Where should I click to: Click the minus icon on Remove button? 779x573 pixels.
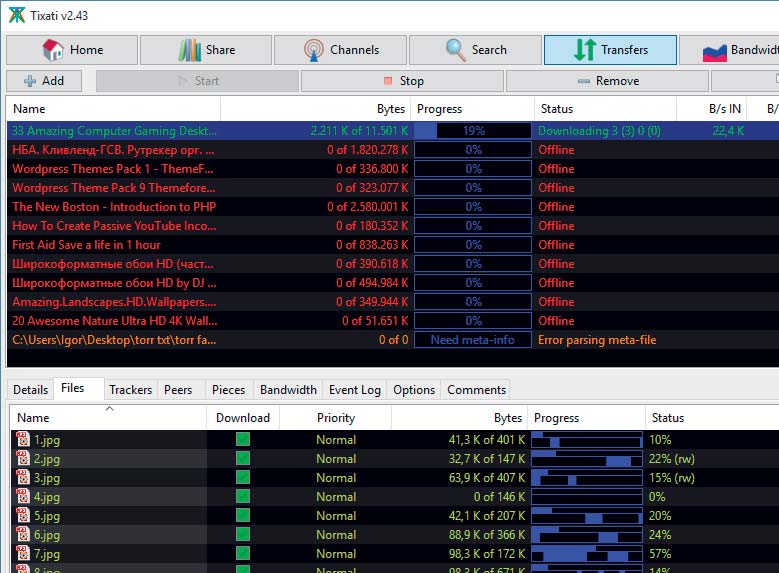pyautogui.click(x=584, y=81)
